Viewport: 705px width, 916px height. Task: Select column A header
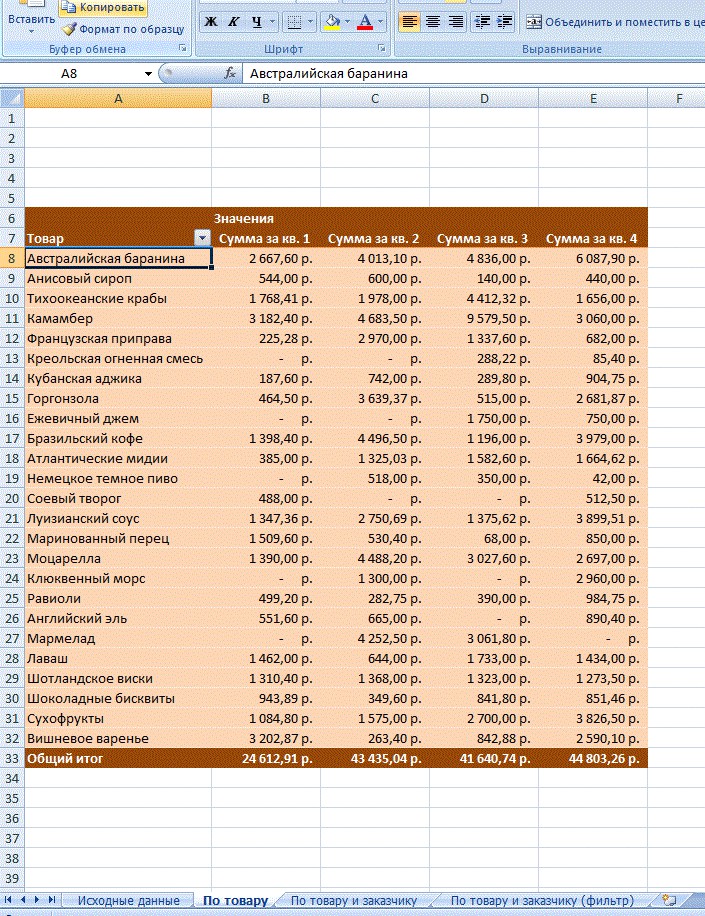pos(118,99)
